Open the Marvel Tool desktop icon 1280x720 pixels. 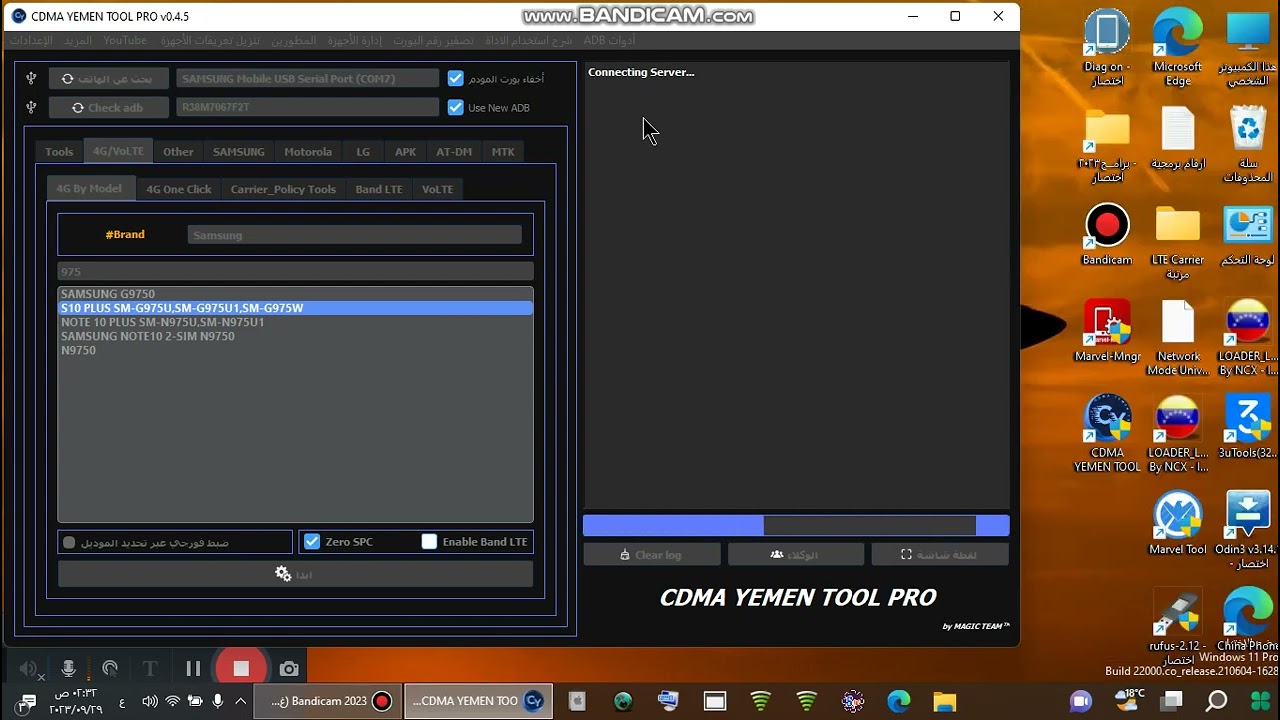[x=1177, y=523]
